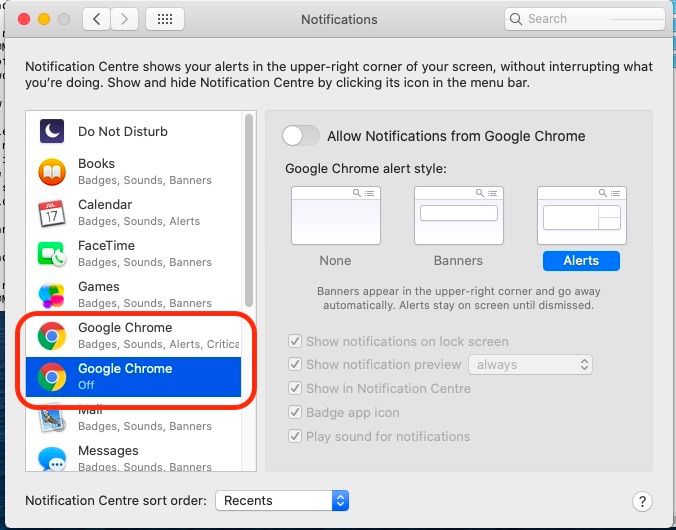Select Google Chrome row with Alerts, Critical

point(133,336)
